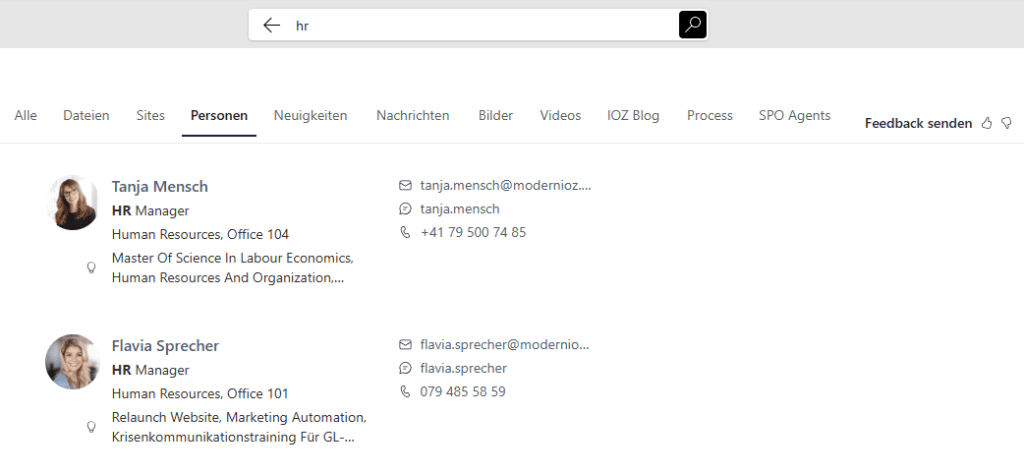Switch to the Nachrichten tab
The image size is (1024, 475).
click(413, 116)
